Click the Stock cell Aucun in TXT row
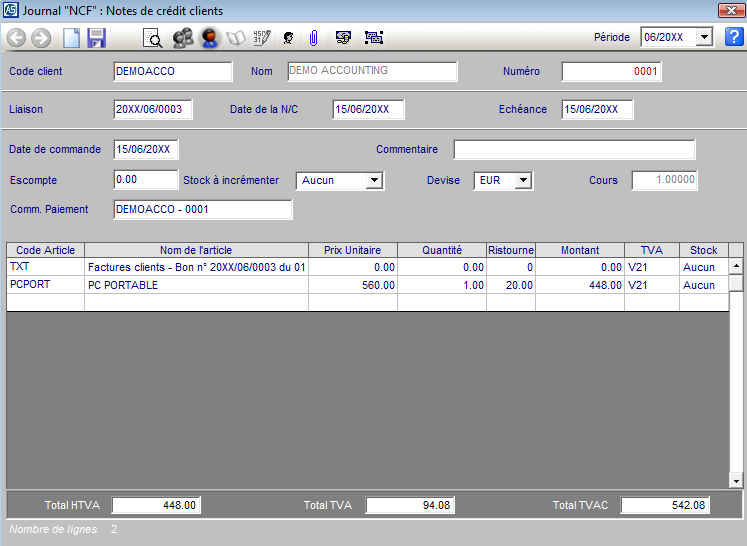Screen dimensions: 747x546 704,267
